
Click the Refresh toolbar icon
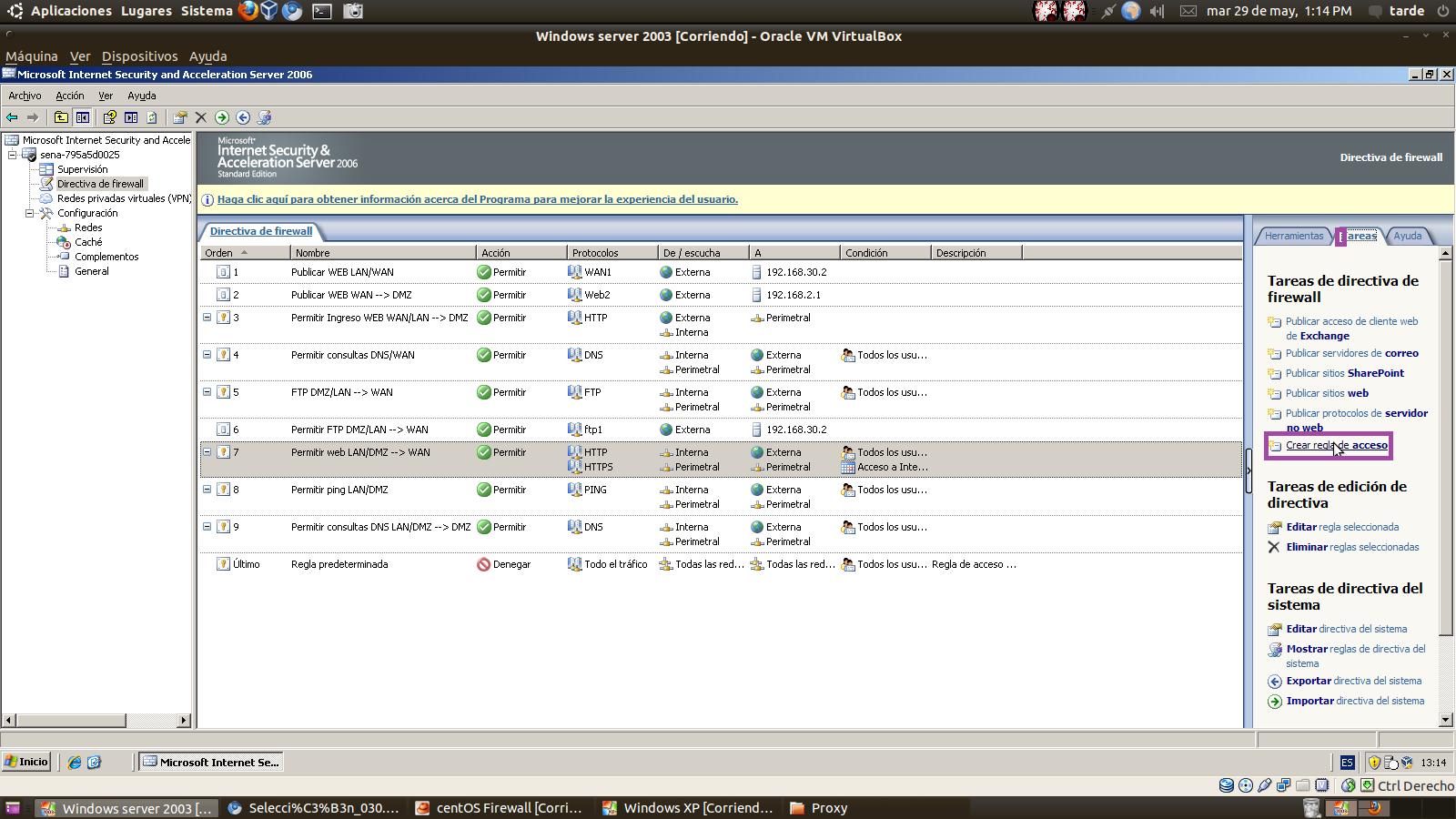152,117
